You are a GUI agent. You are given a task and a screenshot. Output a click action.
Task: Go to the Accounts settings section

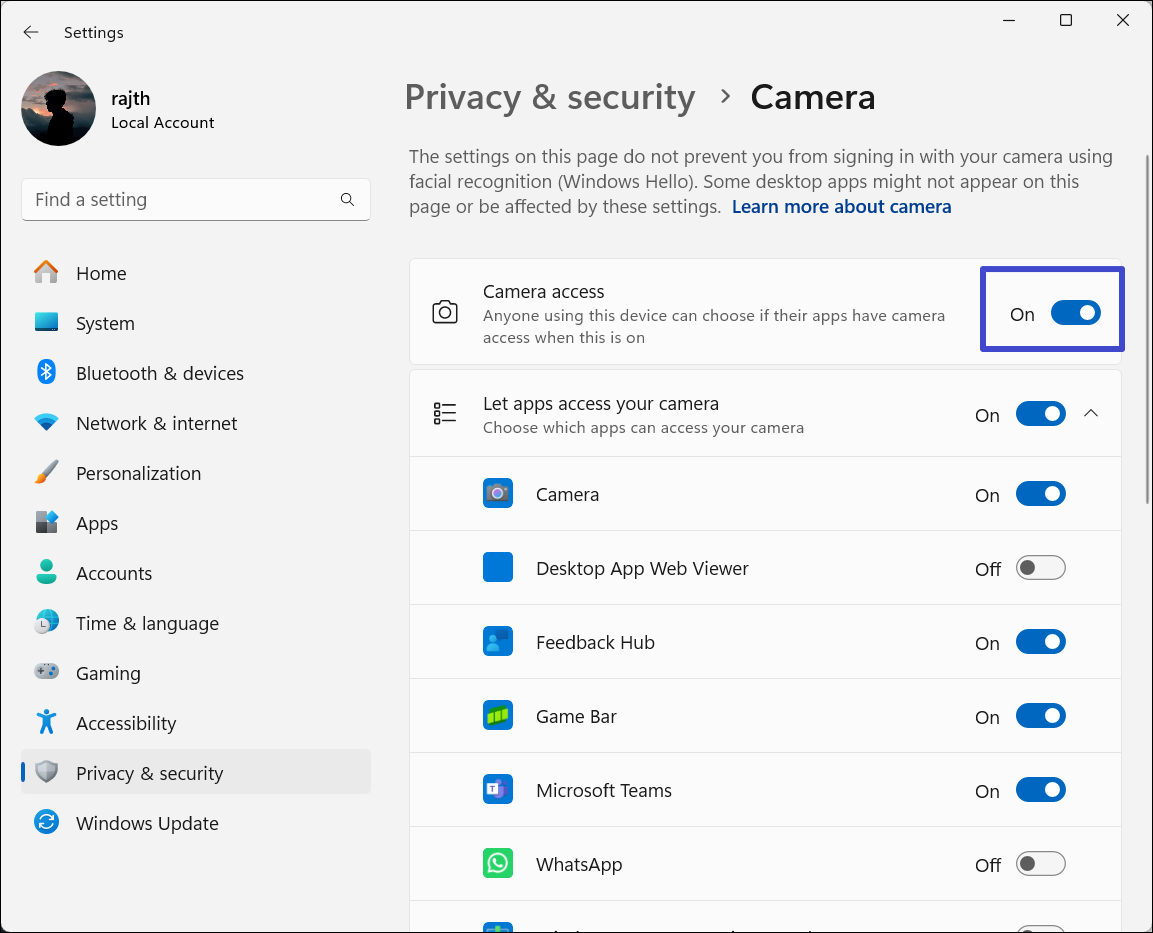[114, 573]
